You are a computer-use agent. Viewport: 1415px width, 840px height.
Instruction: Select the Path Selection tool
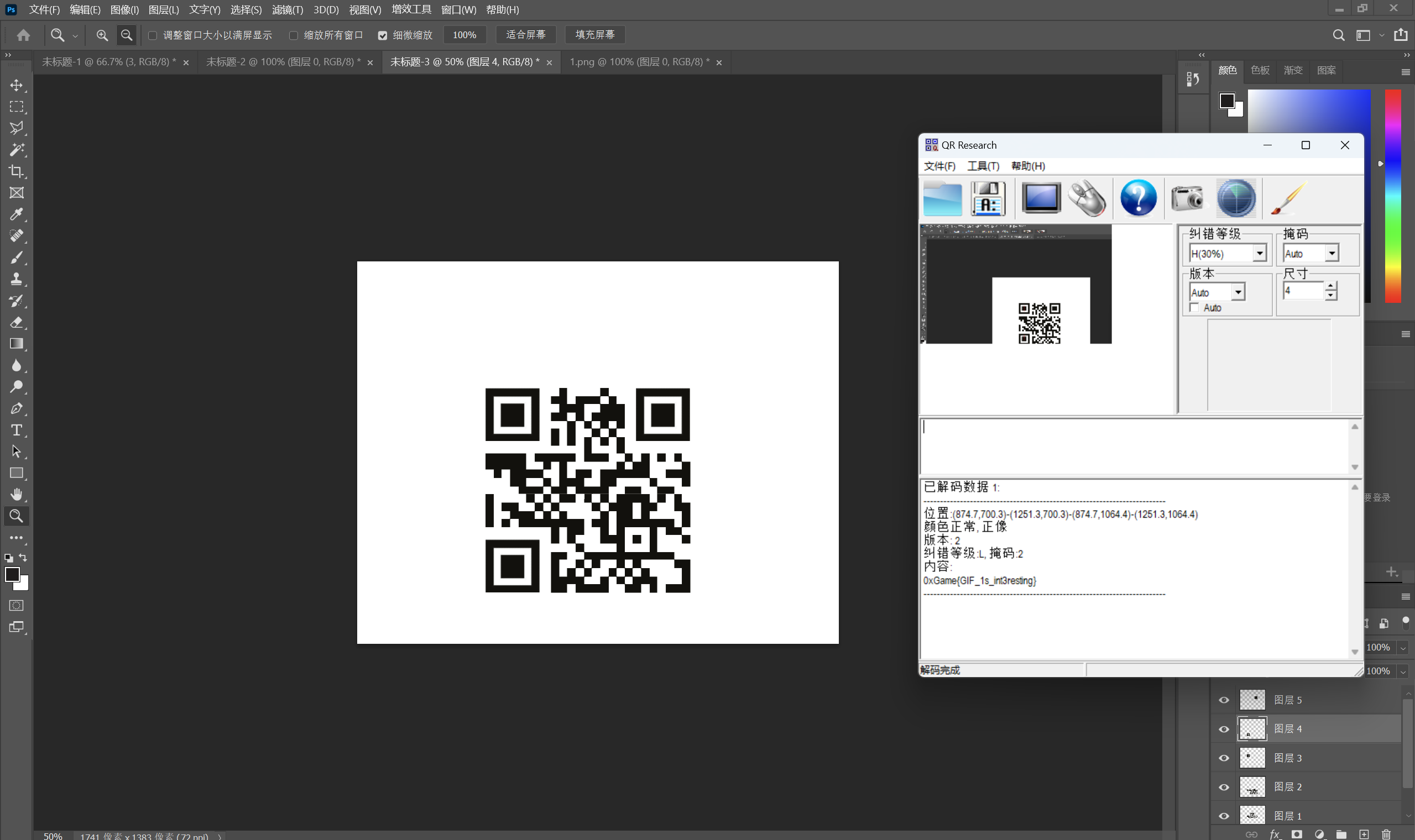point(17,452)
